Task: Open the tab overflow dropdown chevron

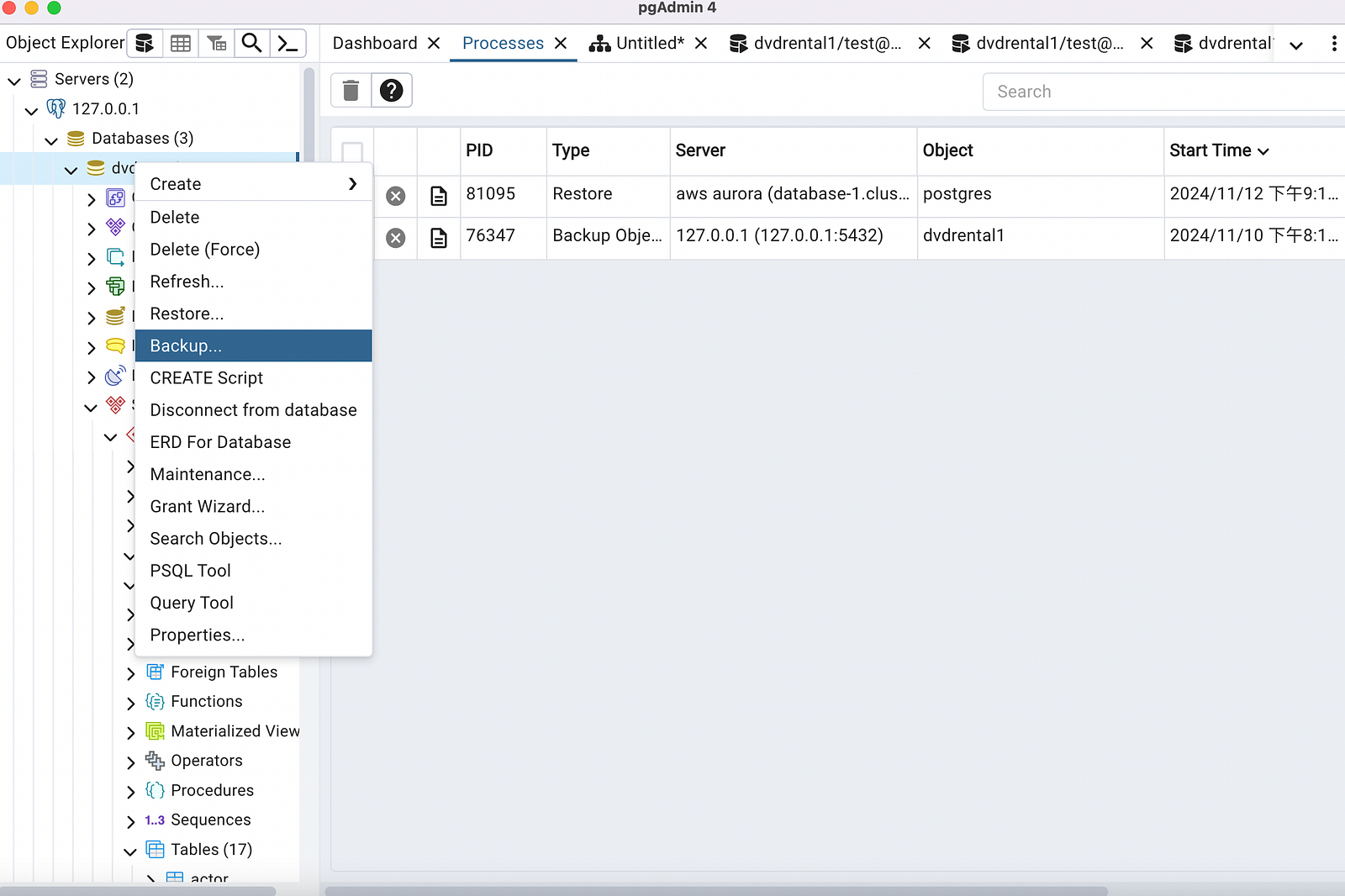Action: click(1296, 45)
